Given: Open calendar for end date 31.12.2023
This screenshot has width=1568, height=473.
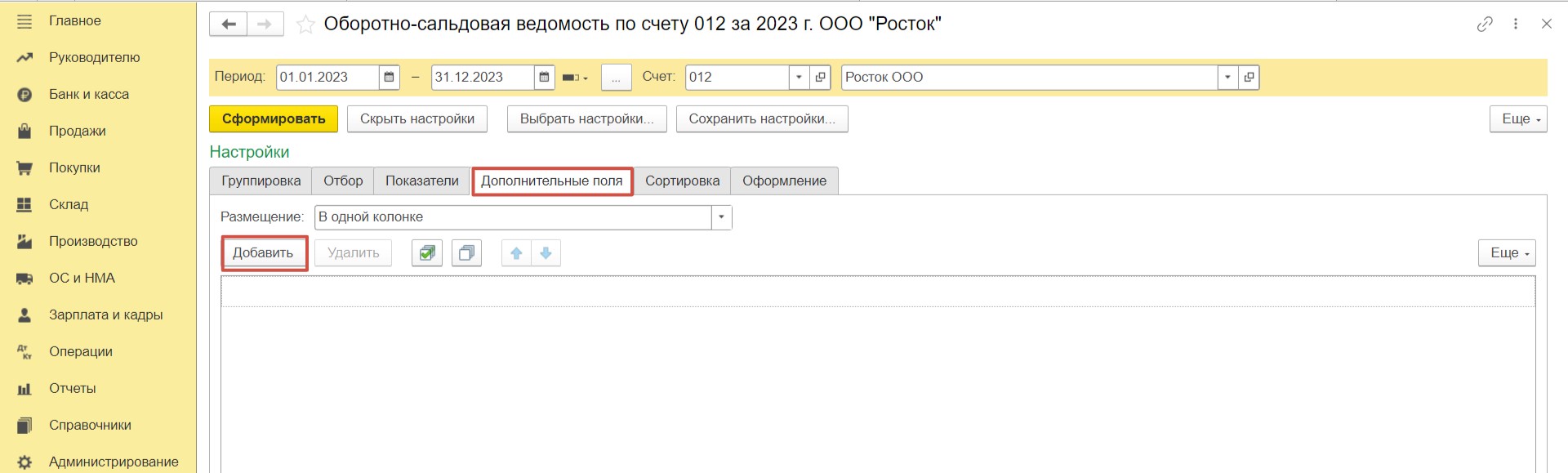Looking at the screenshot, I should coord(544,78).
